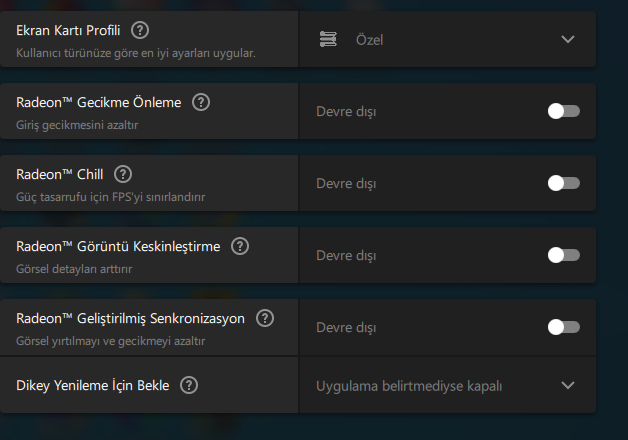Turn on Radeon Chill switch
This screenshot has height=440, width=628.
[564, 183]
